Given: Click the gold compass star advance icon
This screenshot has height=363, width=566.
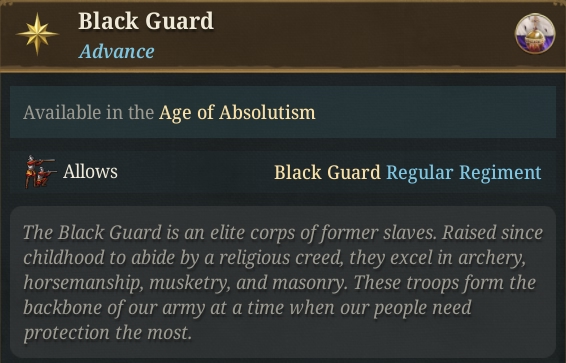Looking at the screenshot, I should coord(37,34).
